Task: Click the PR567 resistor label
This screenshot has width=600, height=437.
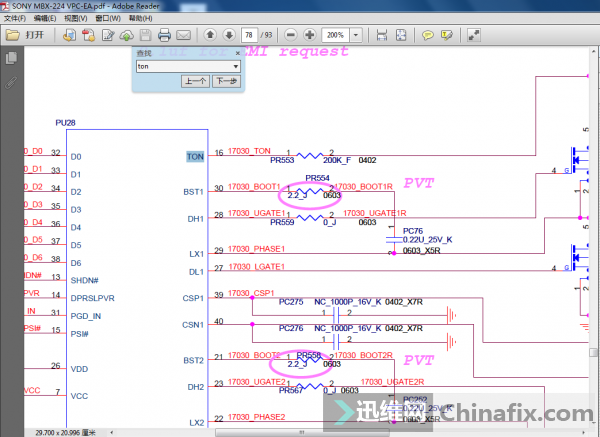Action: 291,391
